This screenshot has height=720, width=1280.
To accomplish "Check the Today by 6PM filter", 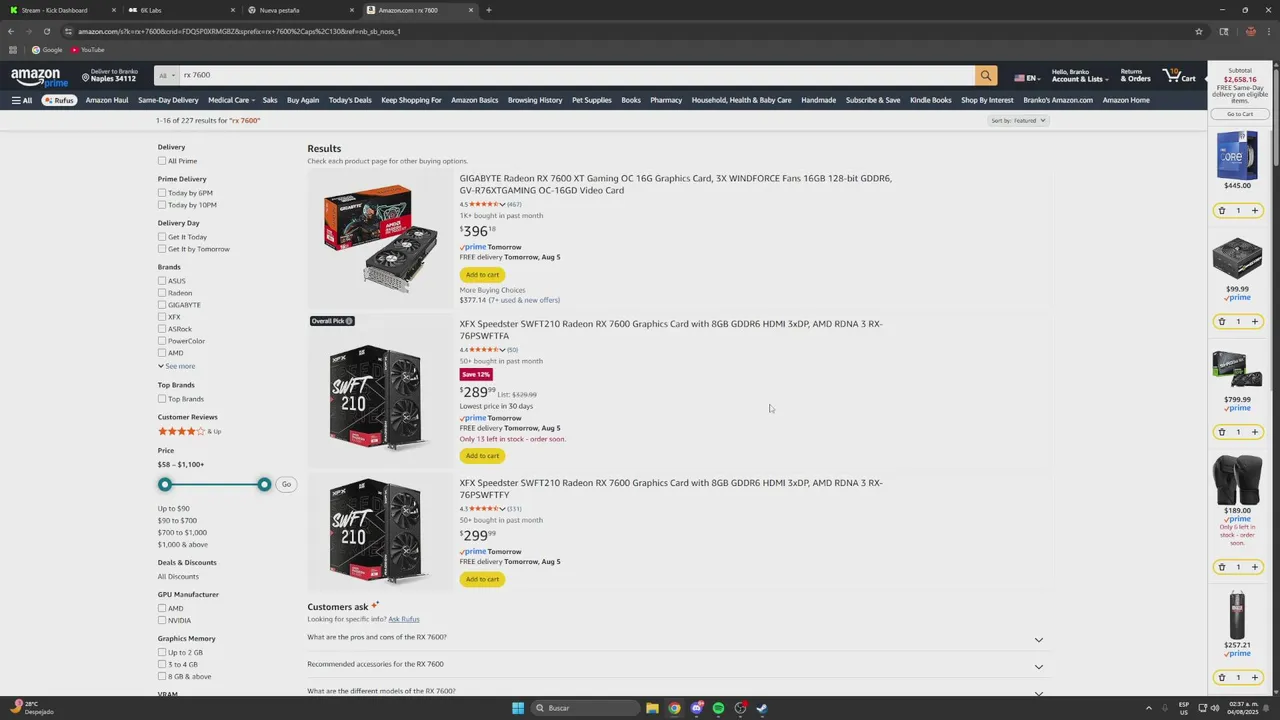I will pyautogui.click(x=162, y=193).
